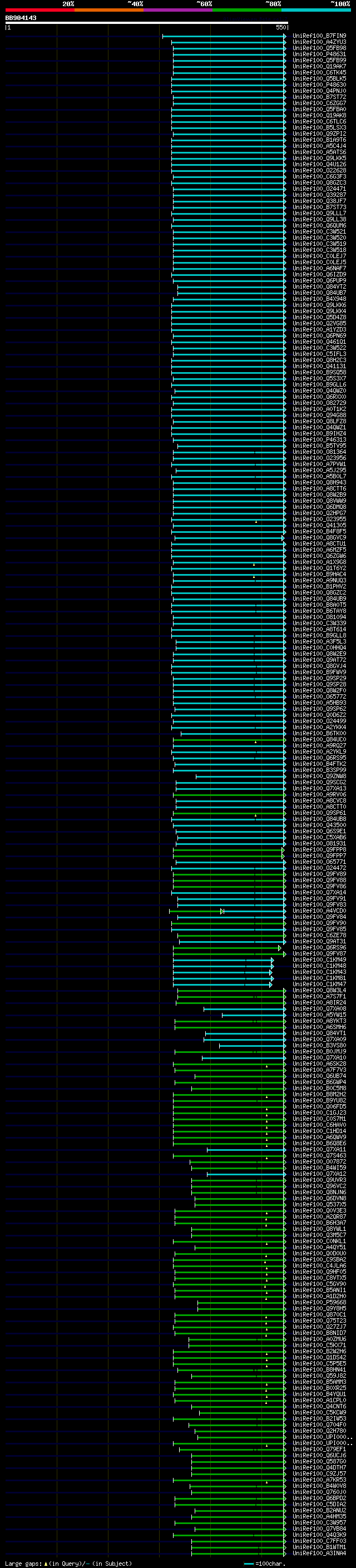Click the green alignment bar for UniRef100_Q9FV87
The image size is (356, 1568).
pos(229,954)
